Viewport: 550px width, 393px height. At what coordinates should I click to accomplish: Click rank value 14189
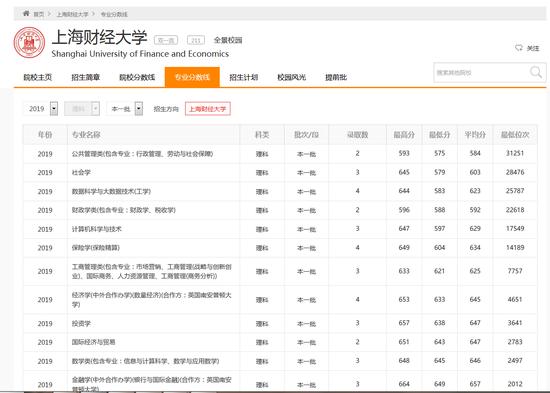(x=515, y=247)
